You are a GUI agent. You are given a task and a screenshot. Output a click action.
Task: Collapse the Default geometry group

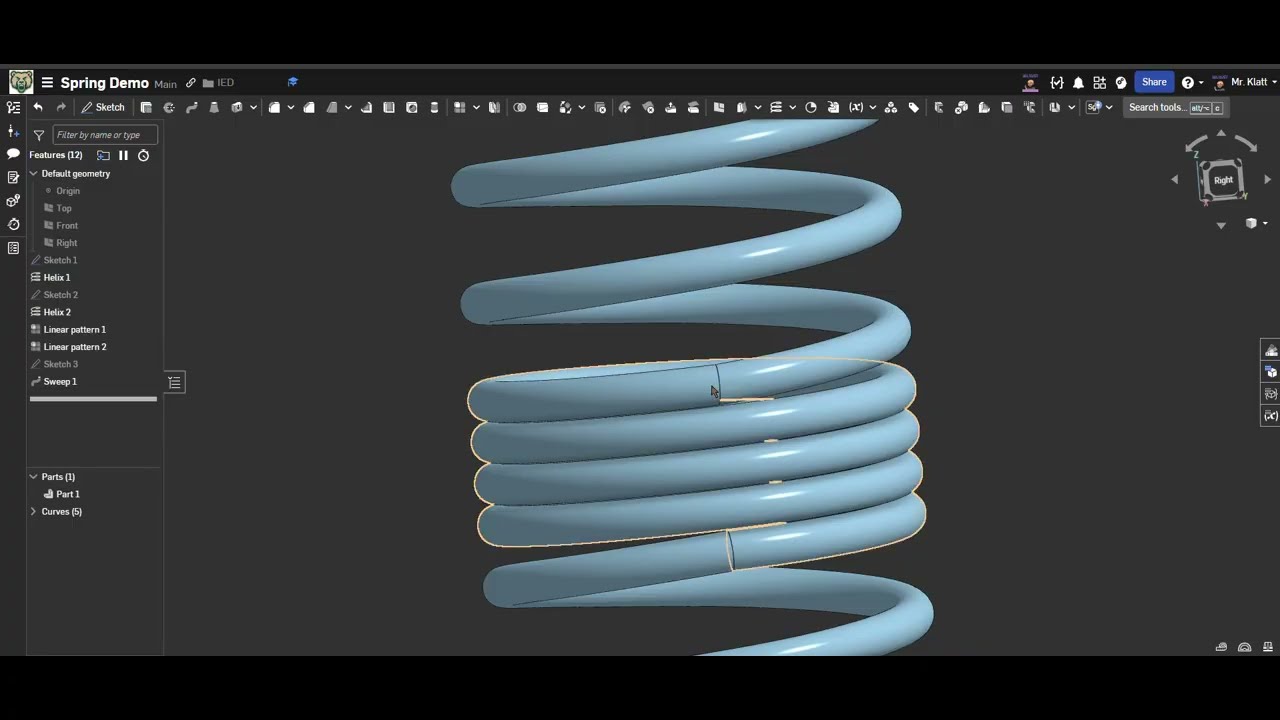coord(33,173)
